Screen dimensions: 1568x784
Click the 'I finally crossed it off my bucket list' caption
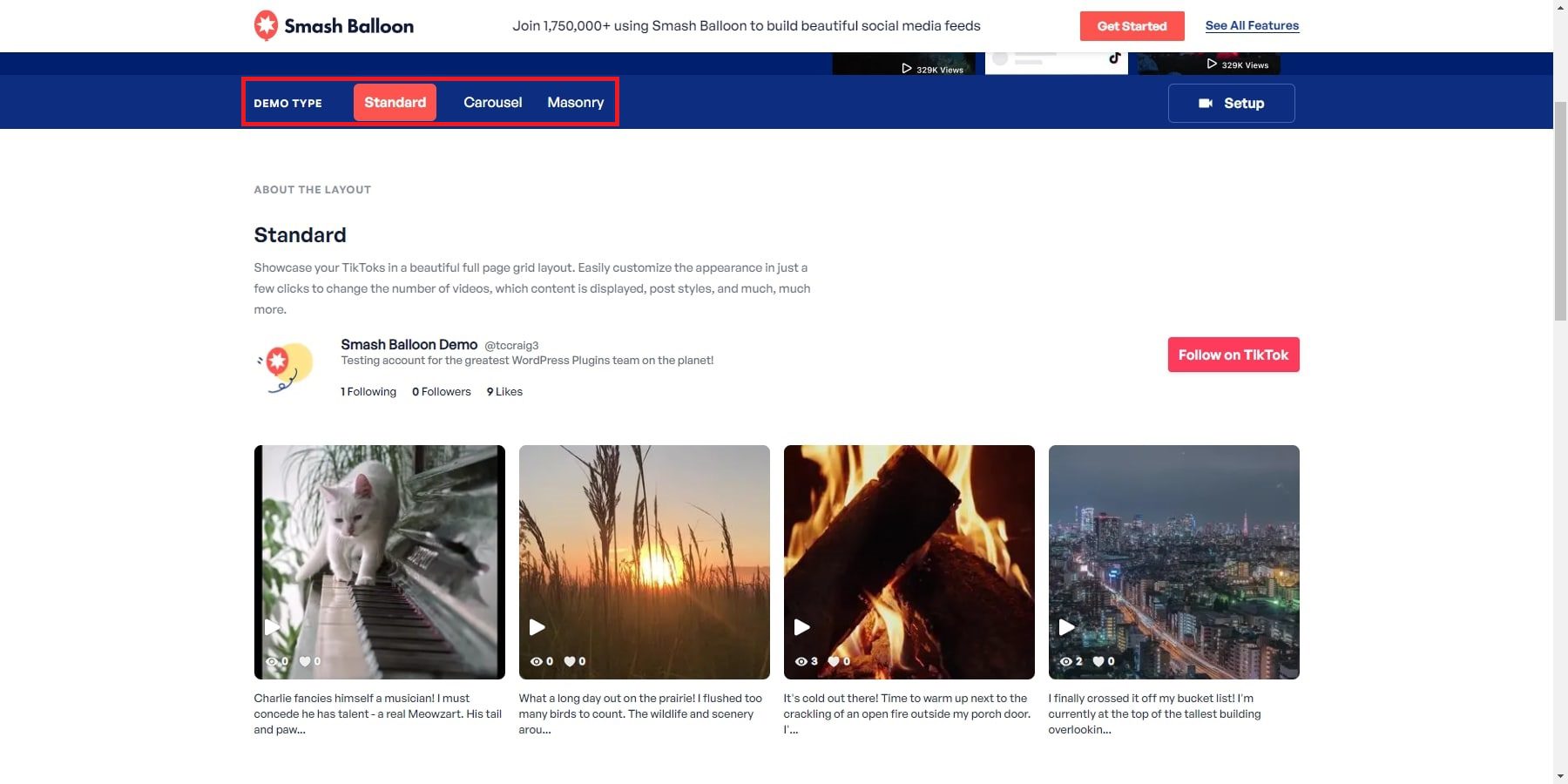click(x=1155, y=714)
